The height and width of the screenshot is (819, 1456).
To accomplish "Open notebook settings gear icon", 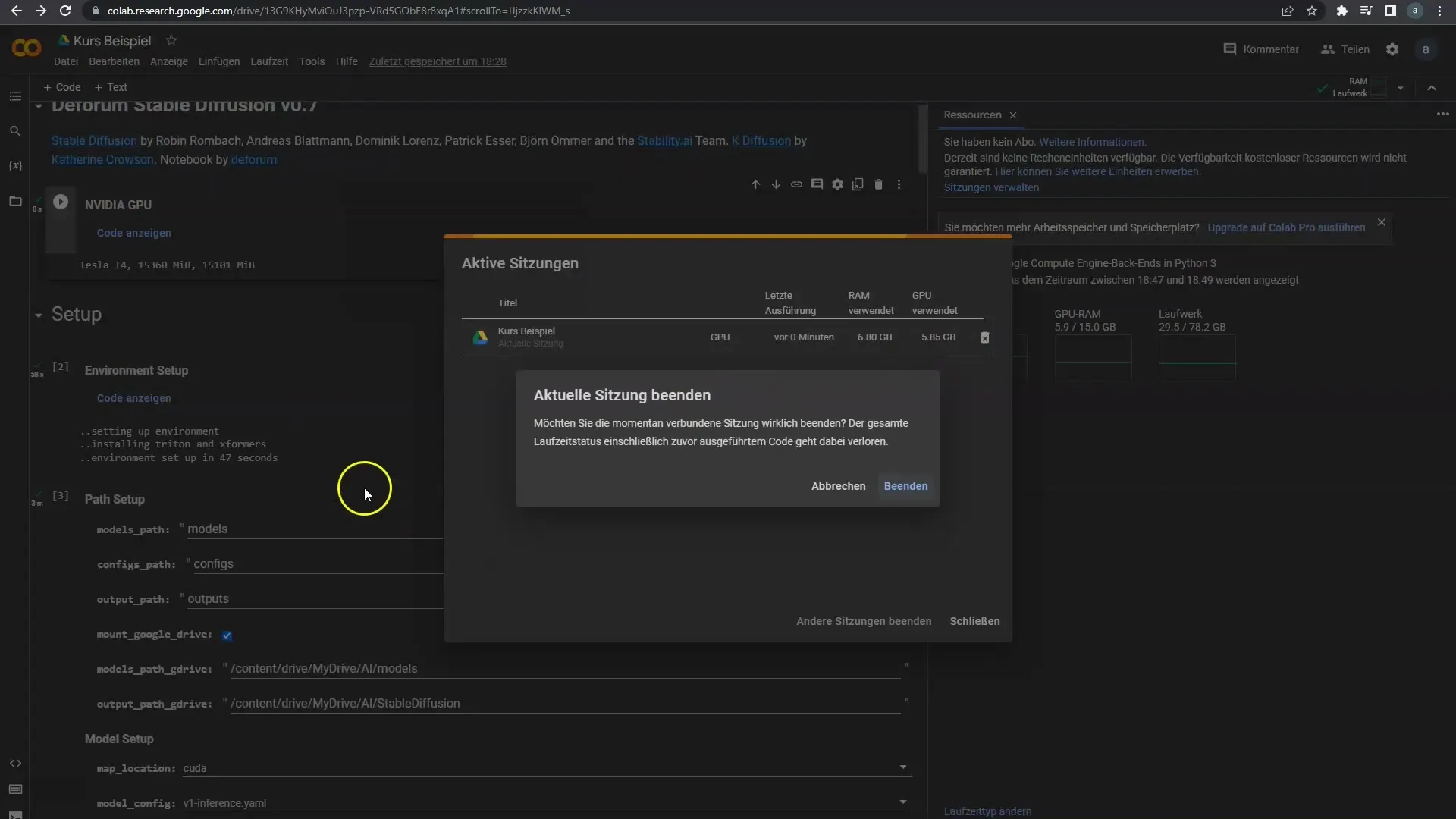I will pos(1392,49).
